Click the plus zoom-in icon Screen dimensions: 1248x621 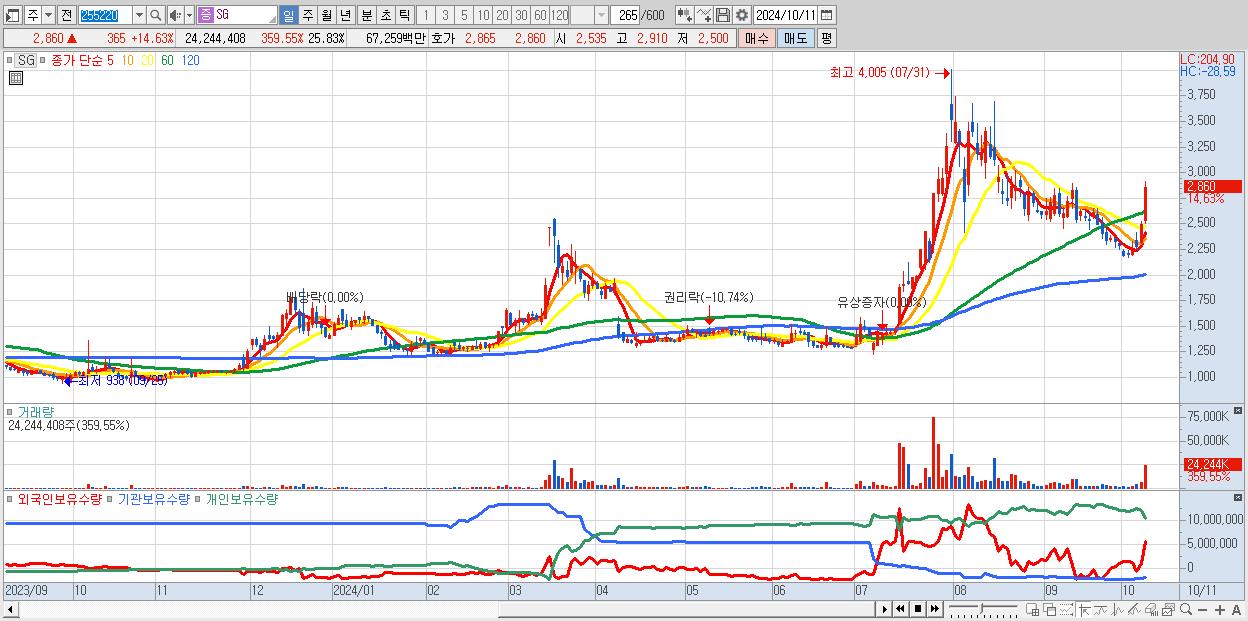1219,610
